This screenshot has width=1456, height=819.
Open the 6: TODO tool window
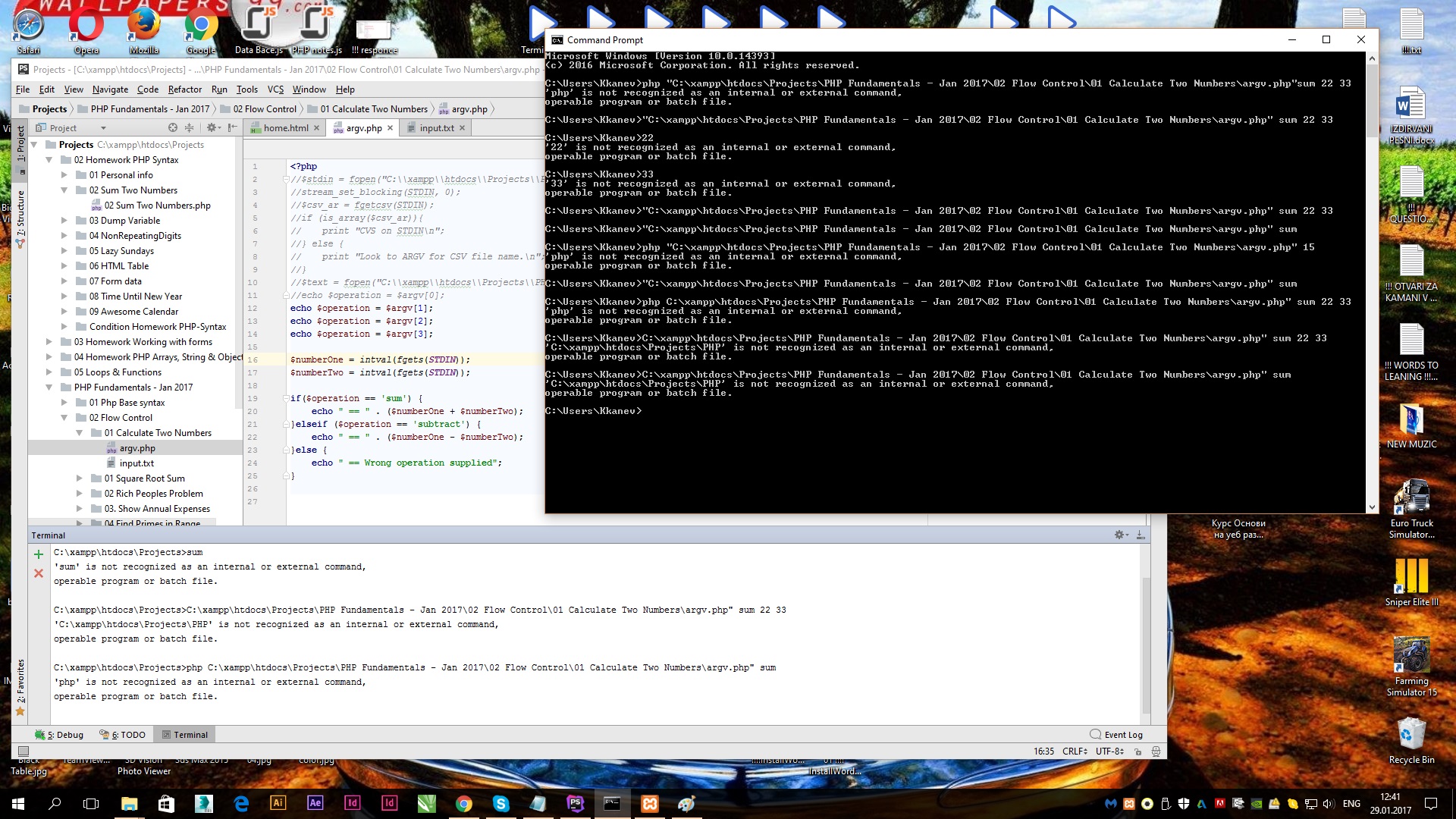click(122, 735)
